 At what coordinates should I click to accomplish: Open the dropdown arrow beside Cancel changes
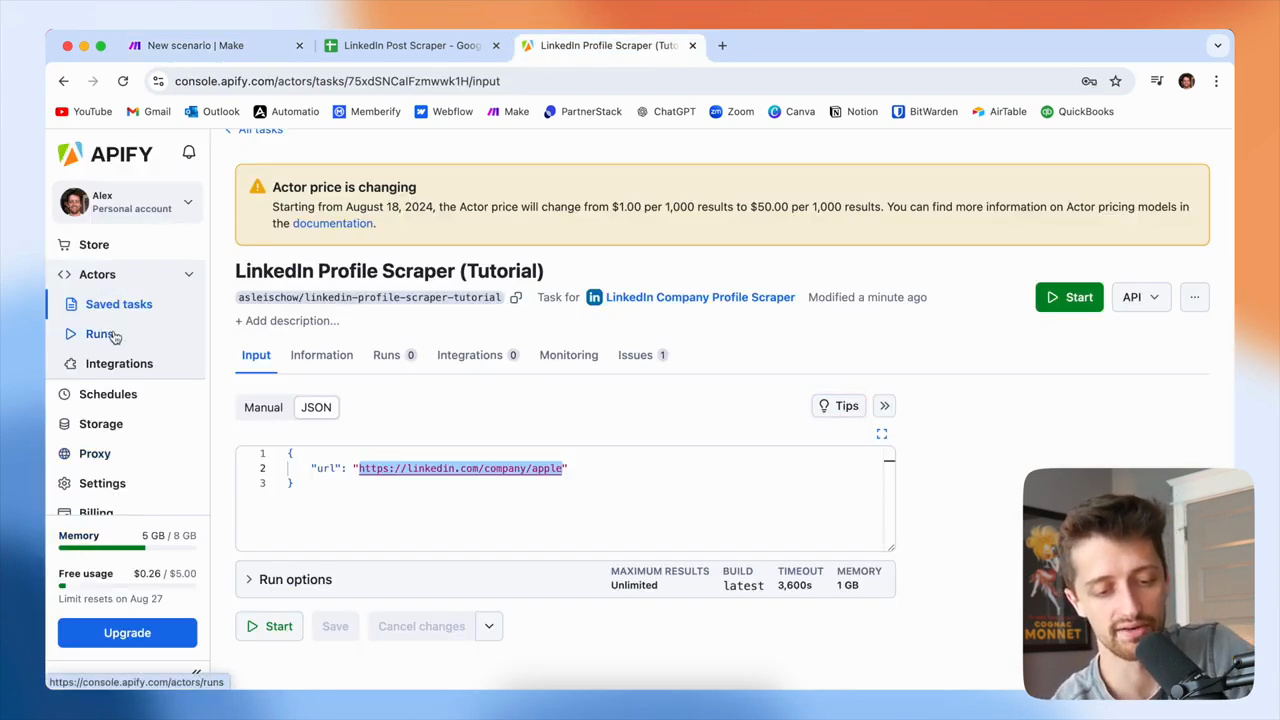[489, 626]
